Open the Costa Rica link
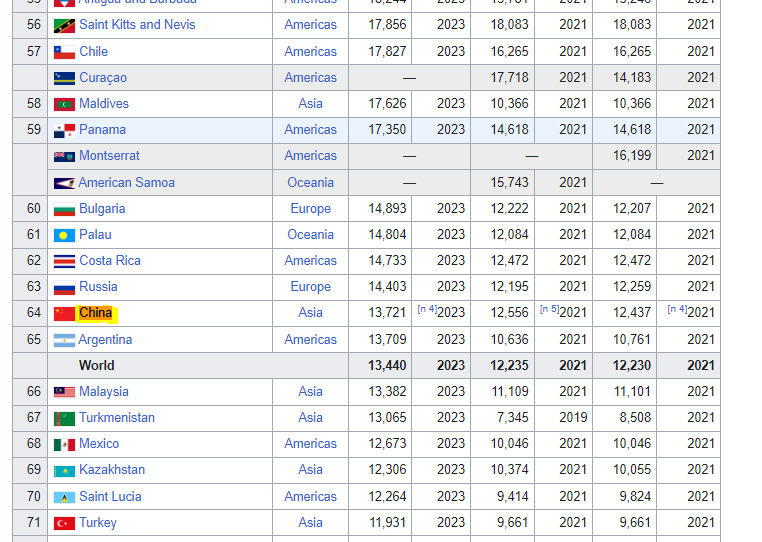762x542 pixels. tap(110, 261)
